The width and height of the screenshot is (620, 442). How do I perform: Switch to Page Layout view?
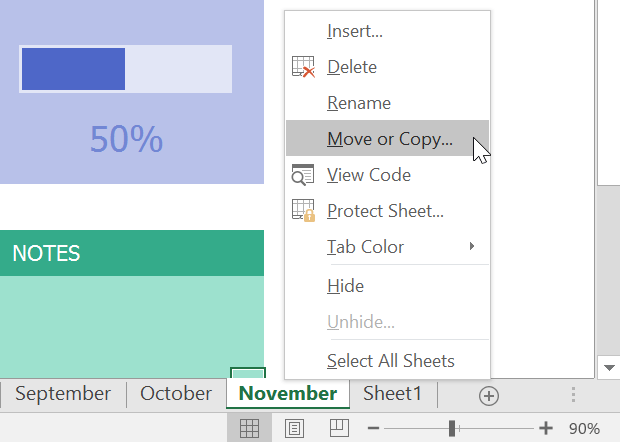point(295,428)
